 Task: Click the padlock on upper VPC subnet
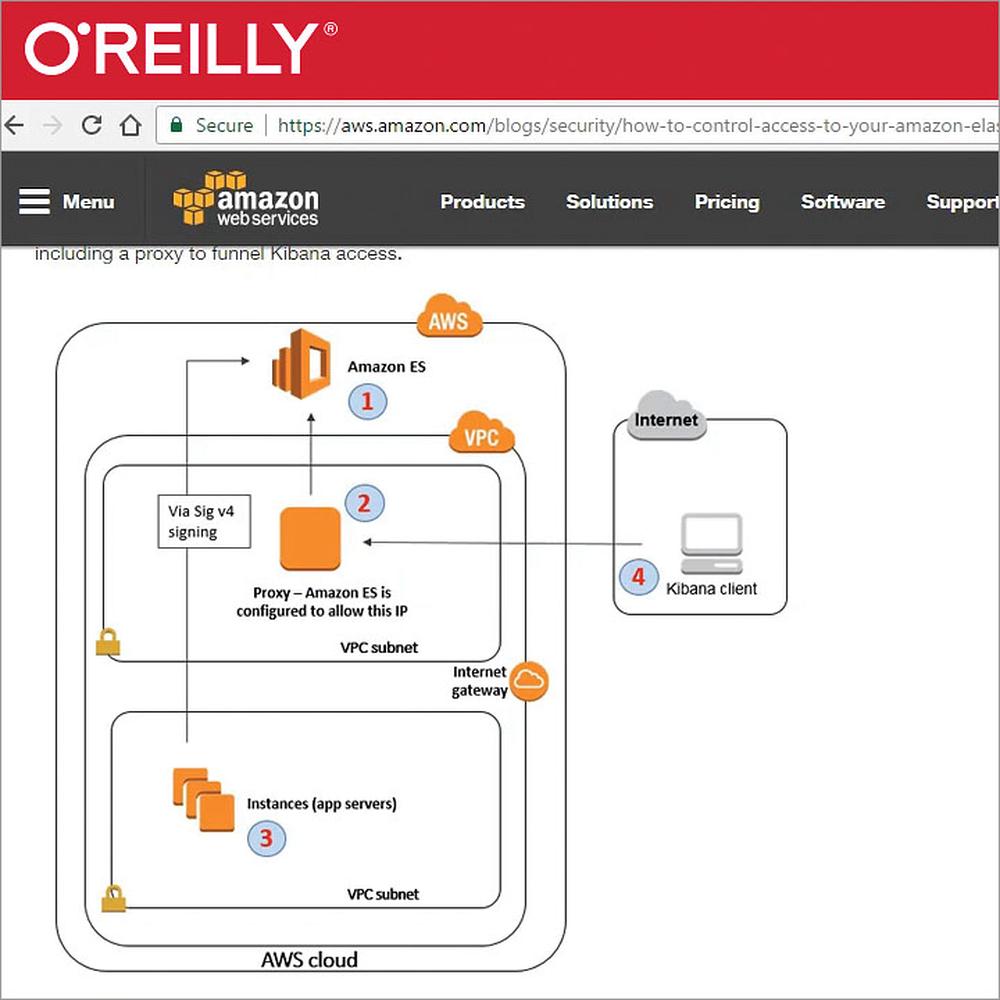tap(108, 642)
